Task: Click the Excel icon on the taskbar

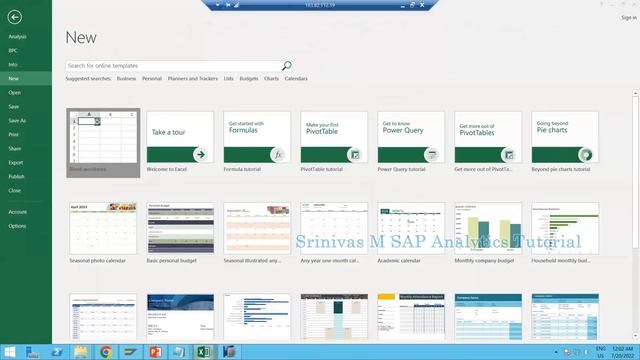Action: (x=204, y=352)
